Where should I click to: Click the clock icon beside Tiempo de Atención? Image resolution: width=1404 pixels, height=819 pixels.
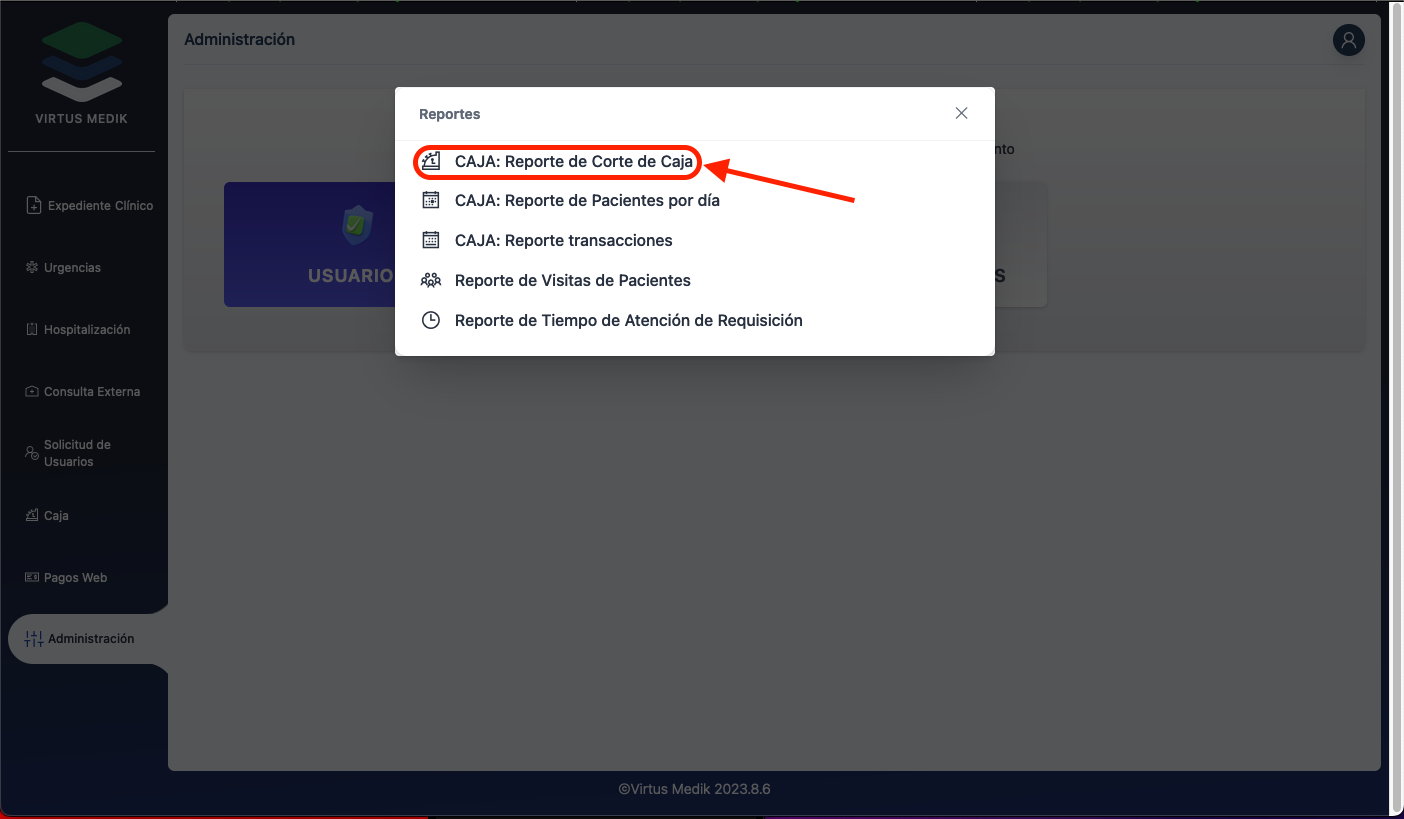pyautogui.click(x=431, y=320)
